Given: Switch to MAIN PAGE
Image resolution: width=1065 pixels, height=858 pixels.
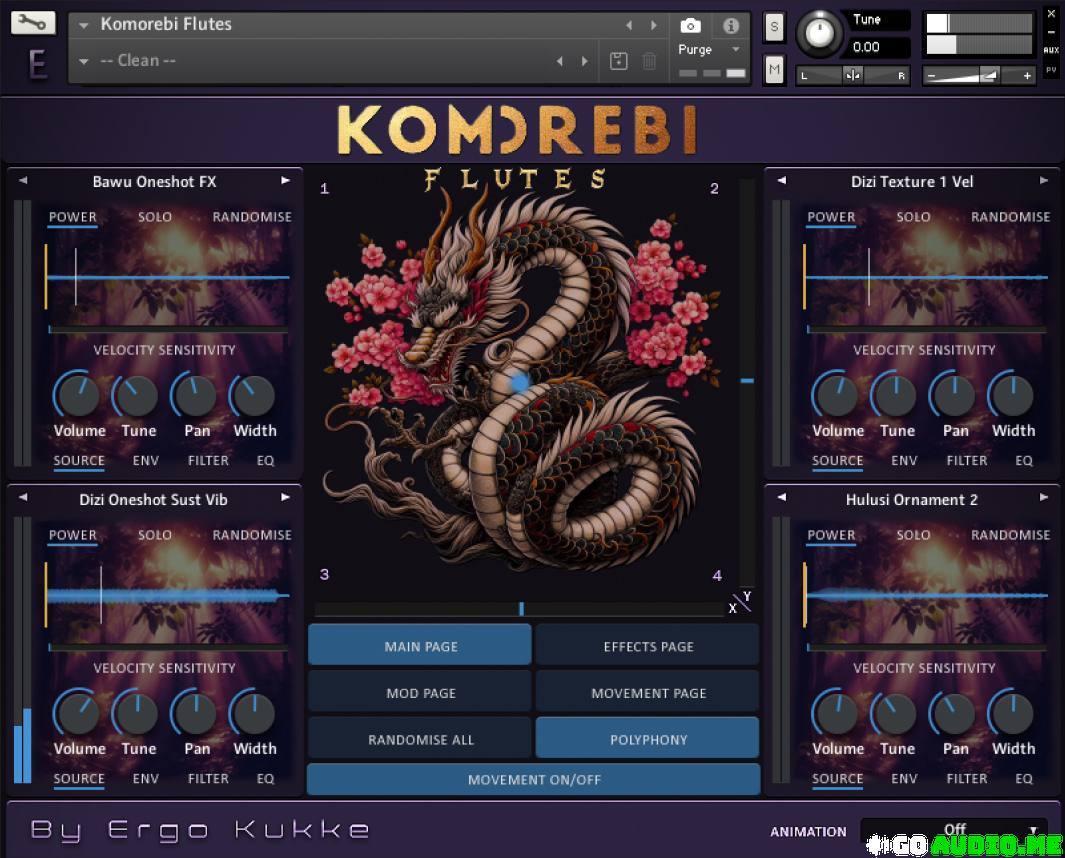Looking at the screenshot, I should 420,645.
